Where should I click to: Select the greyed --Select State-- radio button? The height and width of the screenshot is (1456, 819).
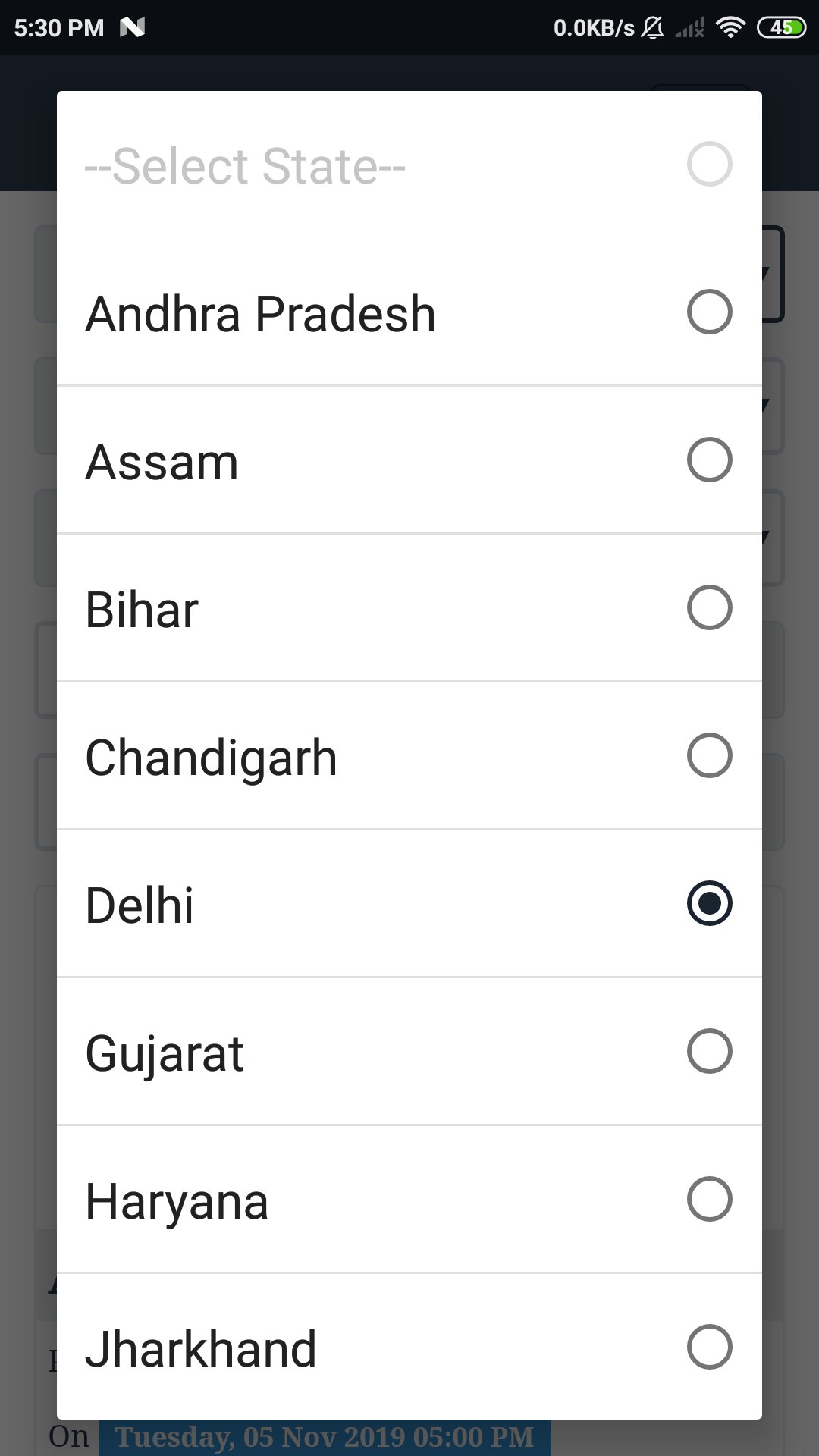(709, 164)
